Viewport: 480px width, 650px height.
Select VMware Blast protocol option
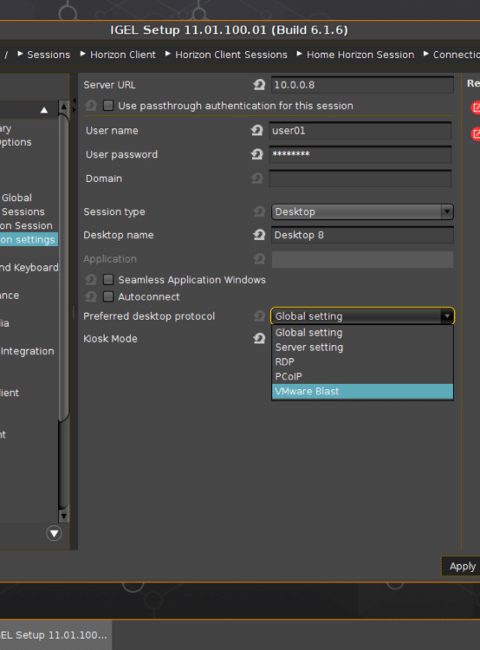click(x=362, y=391)
